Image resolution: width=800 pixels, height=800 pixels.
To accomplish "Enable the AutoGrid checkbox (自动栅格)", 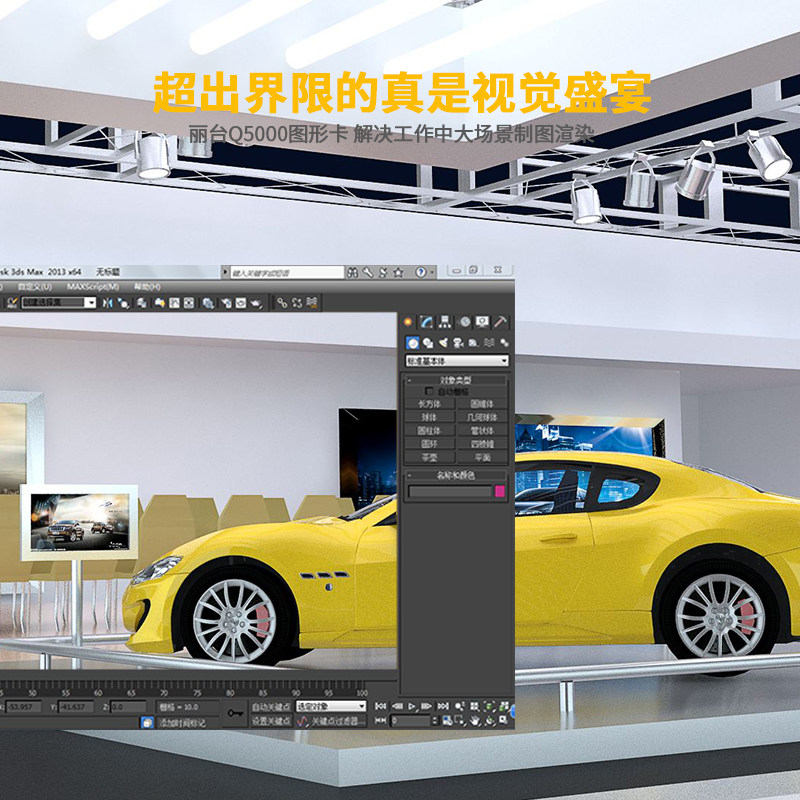I will pyautogui.click(x=429, y=391).
